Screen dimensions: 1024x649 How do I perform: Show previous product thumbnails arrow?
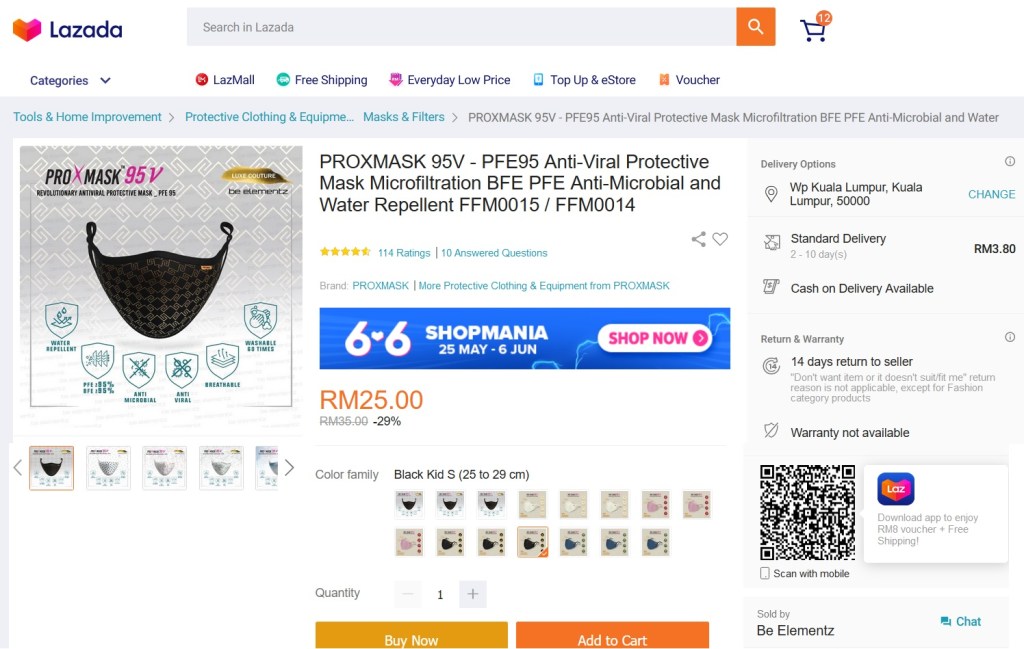click(18, 467)
